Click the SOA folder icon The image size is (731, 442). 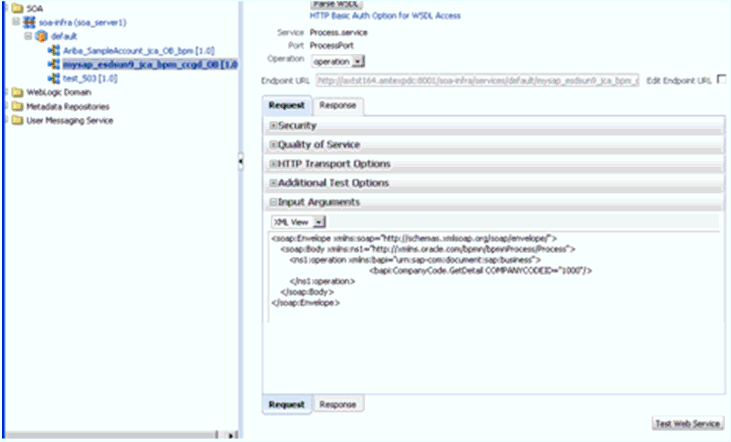click(x=17, y=8)
